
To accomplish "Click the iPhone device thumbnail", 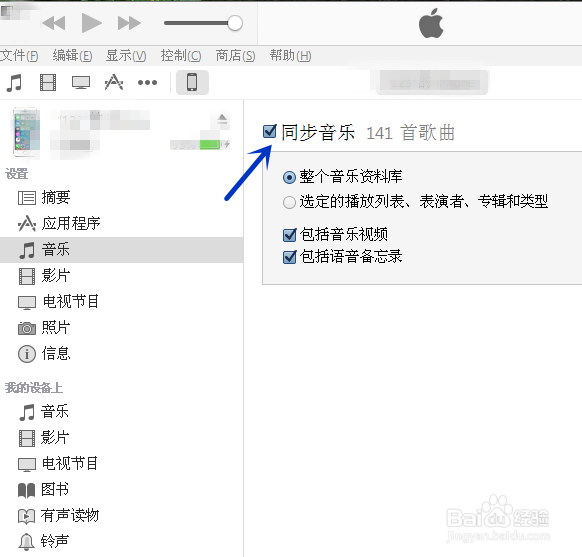I will (x=26, y=132).
